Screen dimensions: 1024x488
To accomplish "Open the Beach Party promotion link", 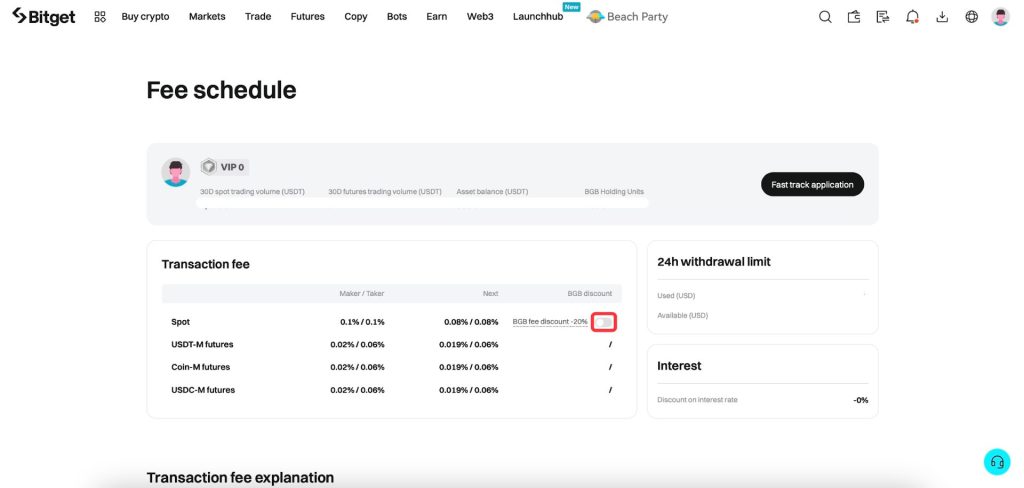I will pos(628,17).
